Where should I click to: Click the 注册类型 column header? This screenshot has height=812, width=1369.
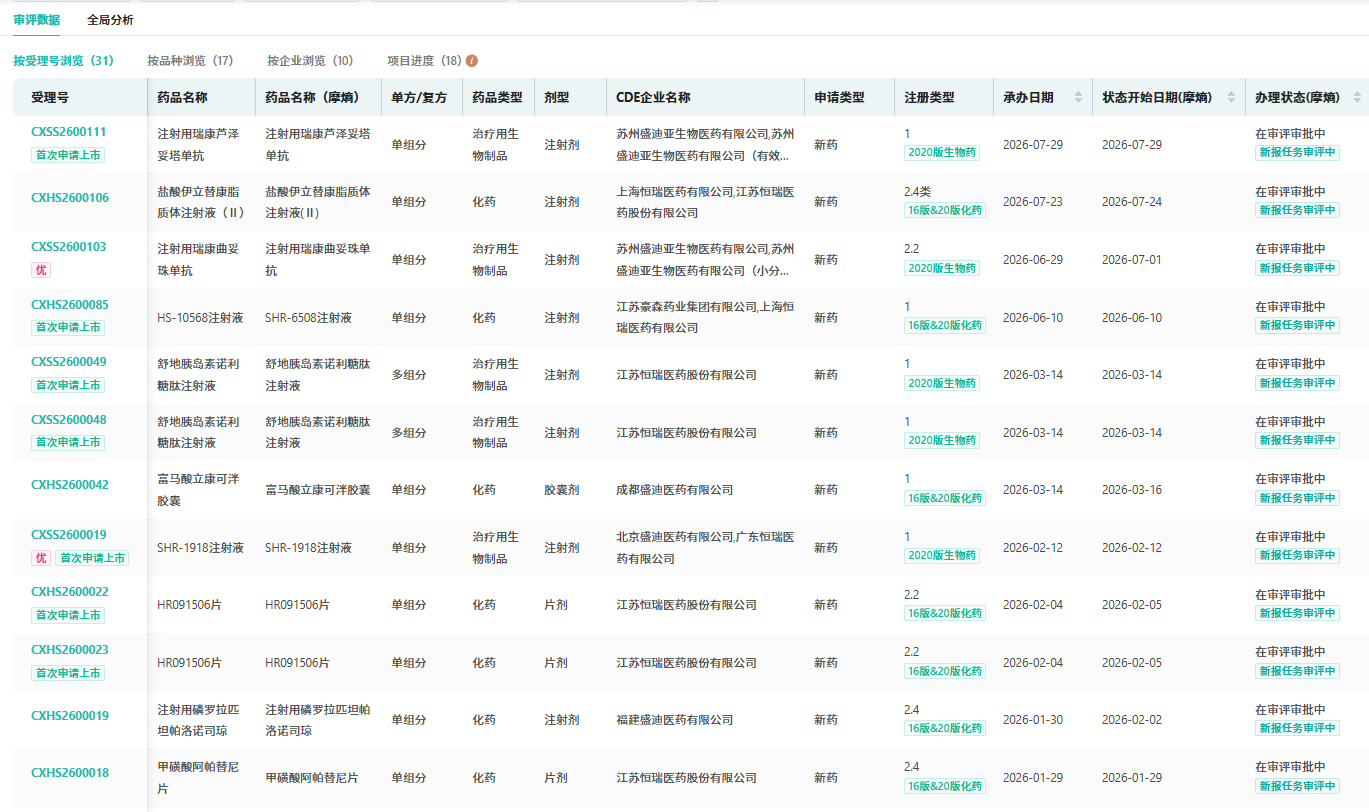pyautogui.click(x=929, y=98)
